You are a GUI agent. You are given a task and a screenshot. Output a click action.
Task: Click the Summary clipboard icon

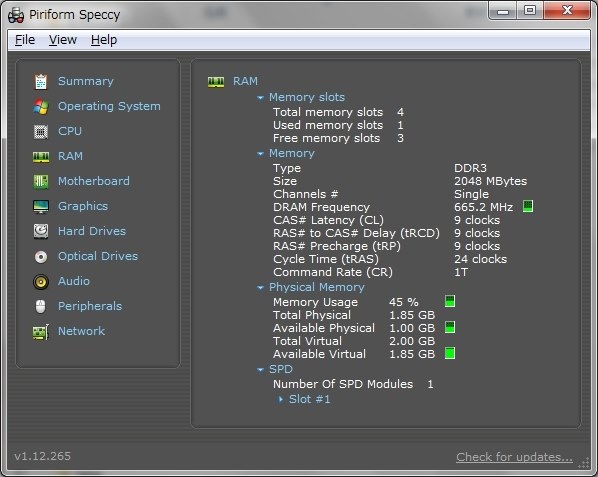(41, 82)
